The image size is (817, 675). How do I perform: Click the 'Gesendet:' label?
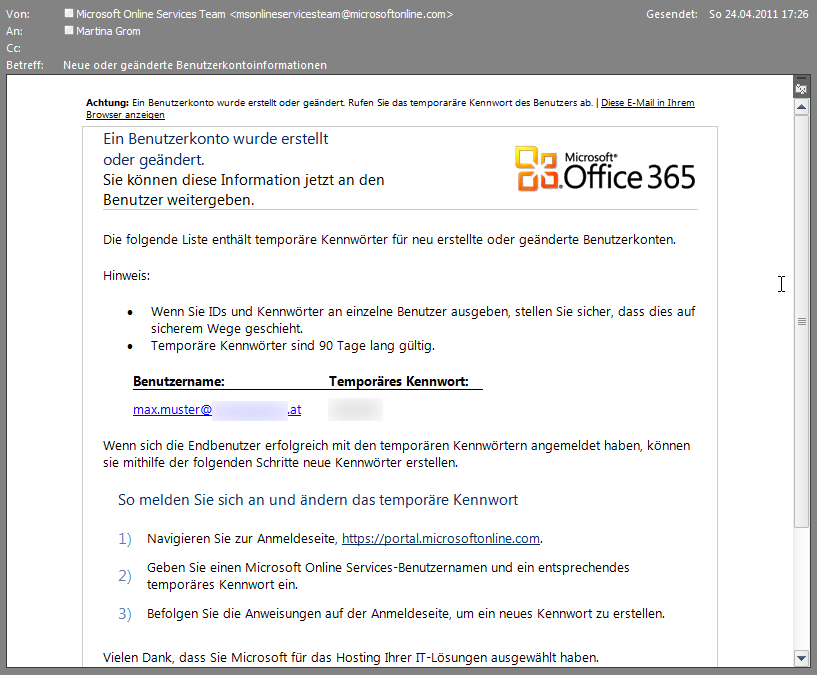[x=672, y=14]
